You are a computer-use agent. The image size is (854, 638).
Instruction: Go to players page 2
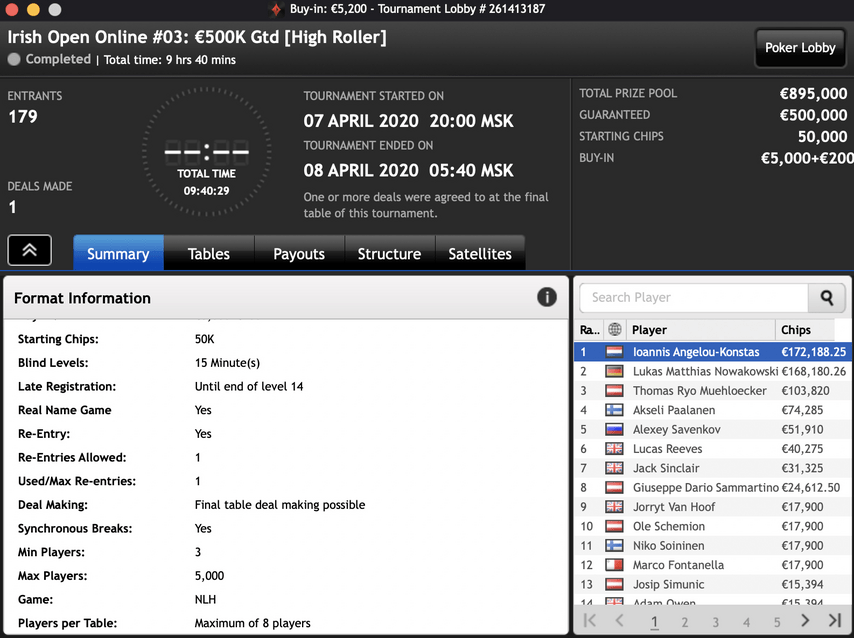point(685,622)
